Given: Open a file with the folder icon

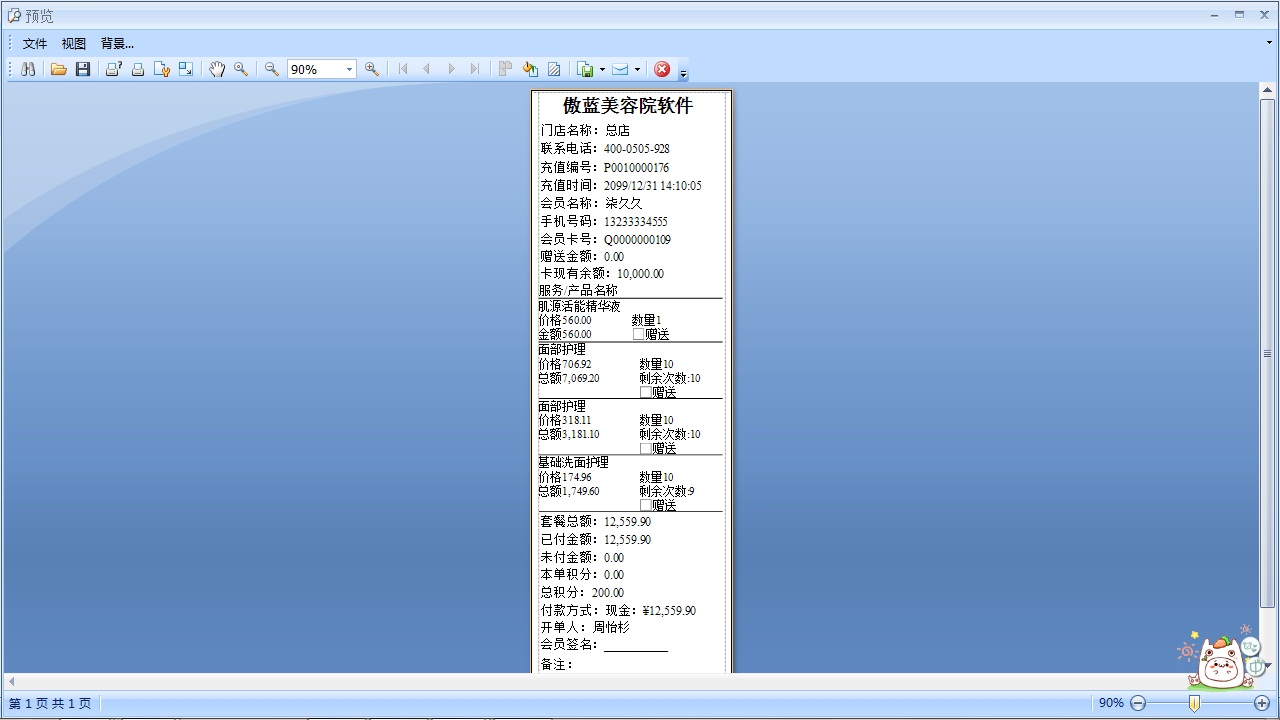Looking at the screenshot, I should (x=59, y=69).
